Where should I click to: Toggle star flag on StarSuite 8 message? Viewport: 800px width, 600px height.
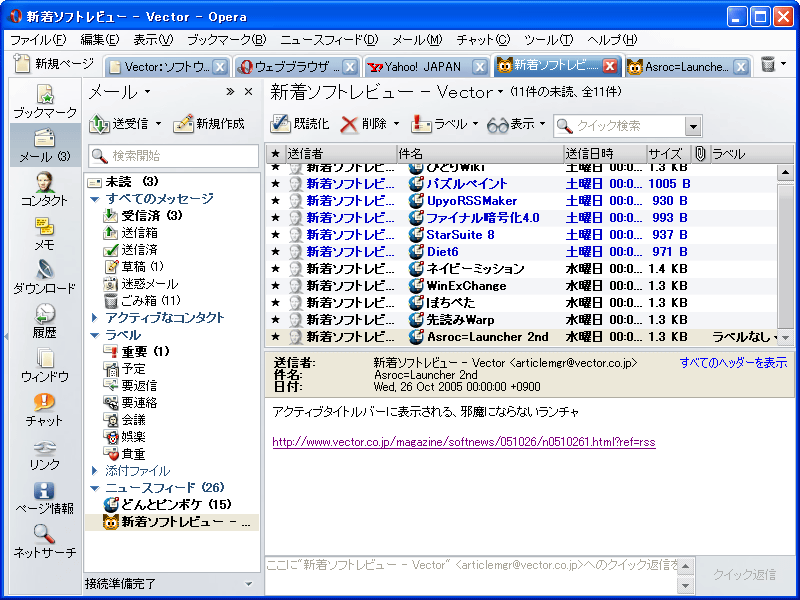(276, 235)
